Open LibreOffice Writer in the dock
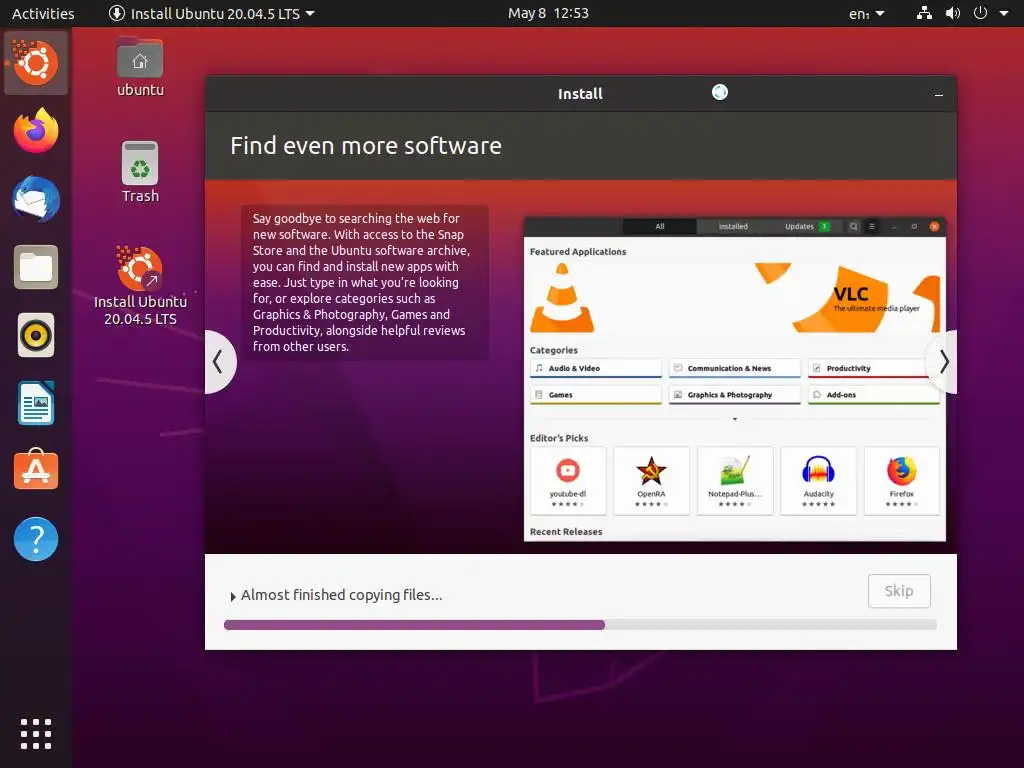This screenshot has width=1024, height=768. tap(36, 404)
